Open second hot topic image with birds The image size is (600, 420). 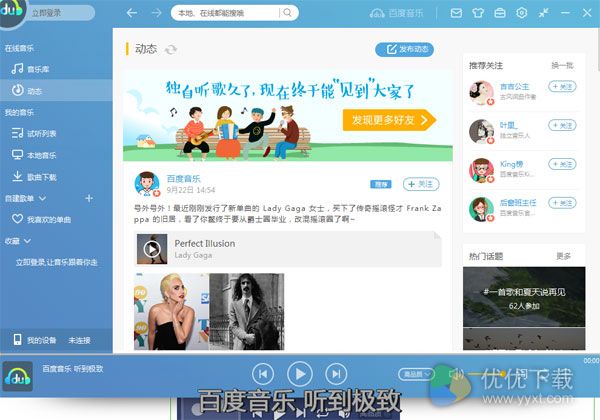click(x=524, y=339)
